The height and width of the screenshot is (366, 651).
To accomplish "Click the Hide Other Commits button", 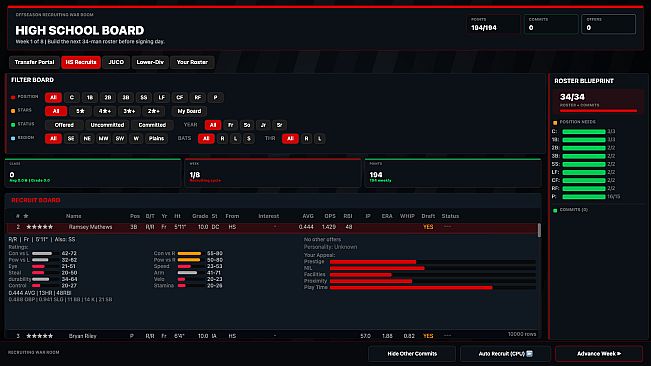I will click(412, 354).
